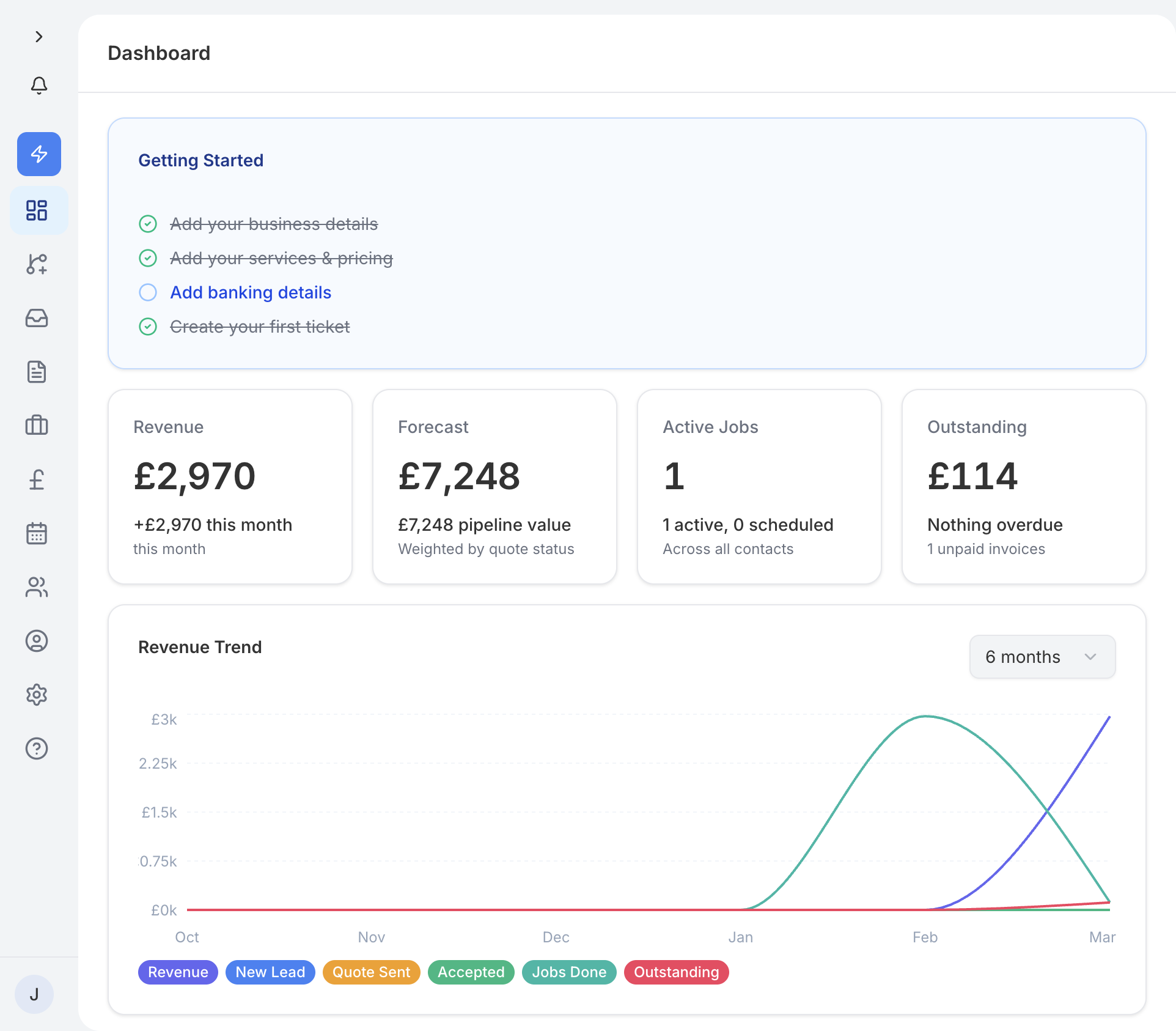This screenshot has width=1176, height=1031.
Task: Open the J profile avatar
Action: pyautogui.click(x=34, y=994)
